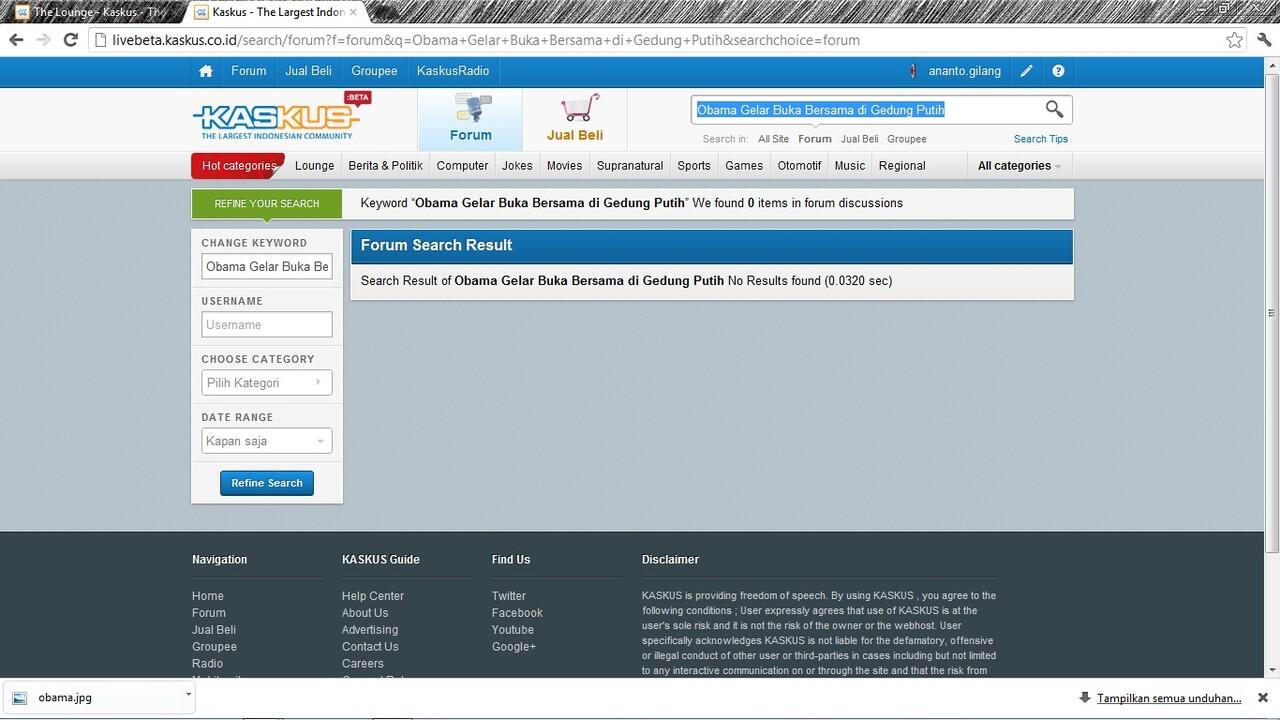Click the Username filter field
The height and width of the screenshot is (720, 1280).
(267, 325)
